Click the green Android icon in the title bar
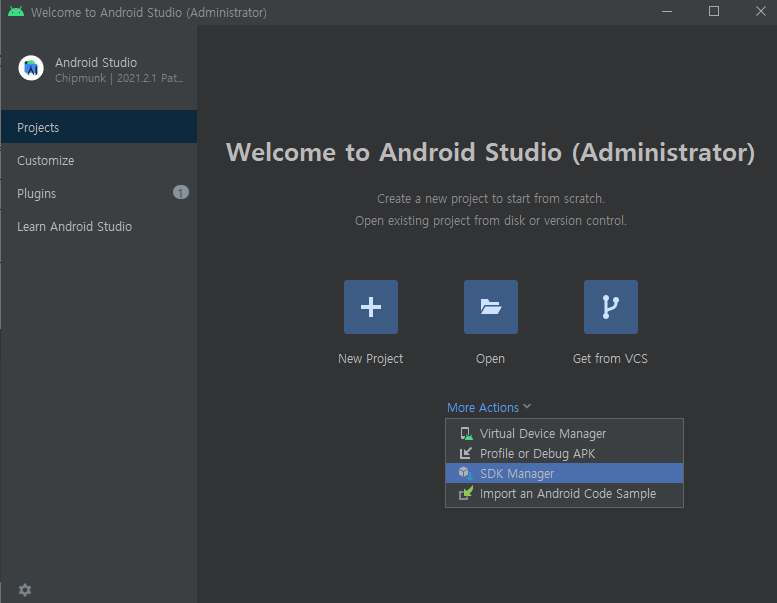 tap(16, 12)
